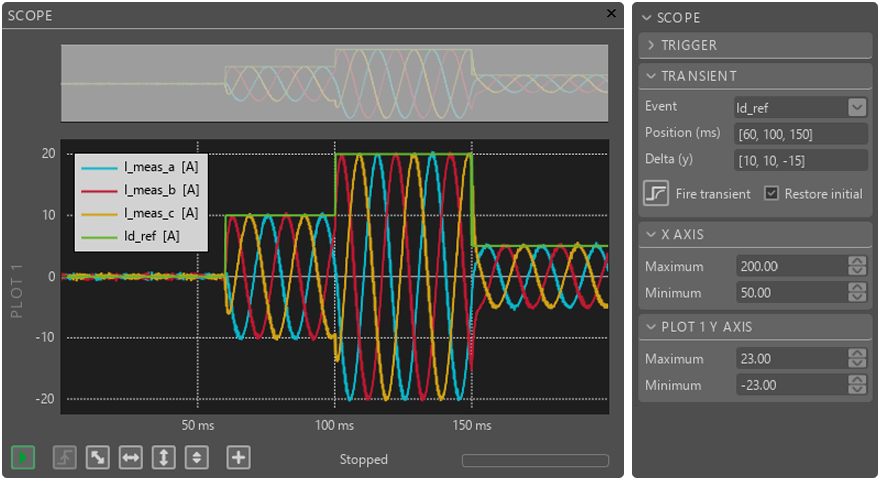The width and height of the screenshot is (880, 480).
Task: Click the stepper arrows of Y axis Maximum
Action: tap(857, 358)
